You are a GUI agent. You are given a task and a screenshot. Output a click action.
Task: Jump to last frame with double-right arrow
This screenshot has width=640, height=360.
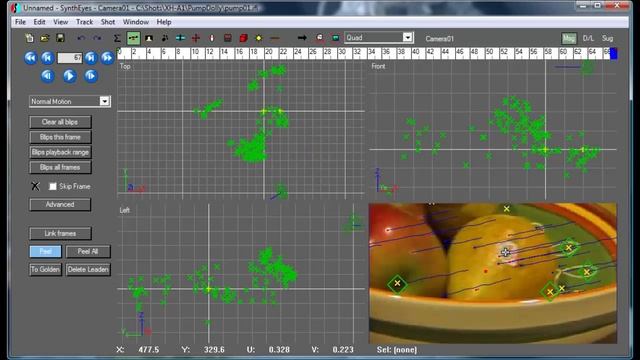(107, 58)
